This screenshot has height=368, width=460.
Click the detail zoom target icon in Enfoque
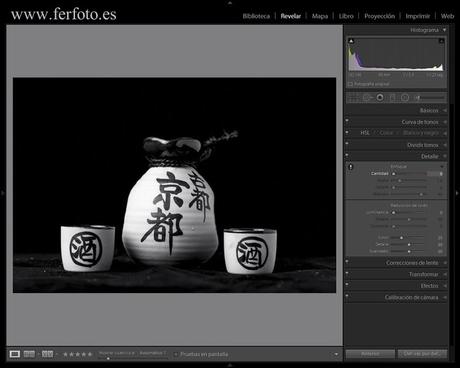350,167
